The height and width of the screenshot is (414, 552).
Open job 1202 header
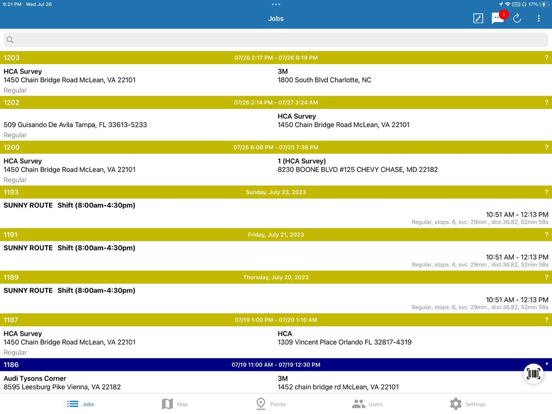(276, 102)
